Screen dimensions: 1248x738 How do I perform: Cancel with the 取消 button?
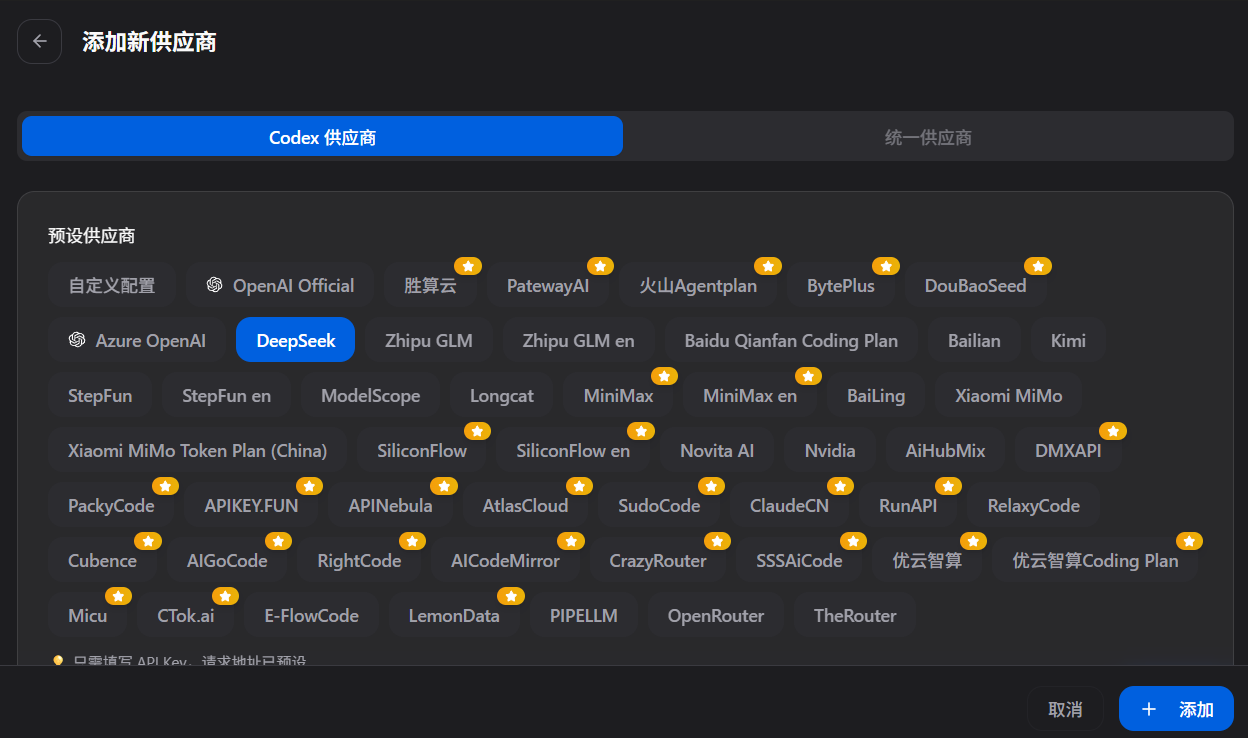[1065, 709]
